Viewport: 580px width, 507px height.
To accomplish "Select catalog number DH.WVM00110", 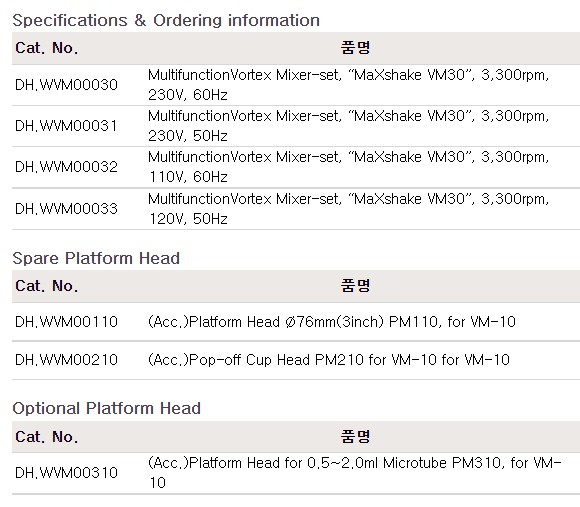I will [x=66, y=322].
